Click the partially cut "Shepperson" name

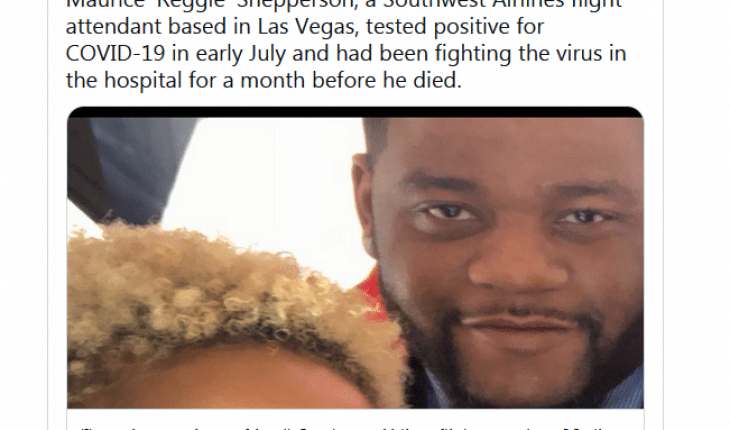pos(293,4)
